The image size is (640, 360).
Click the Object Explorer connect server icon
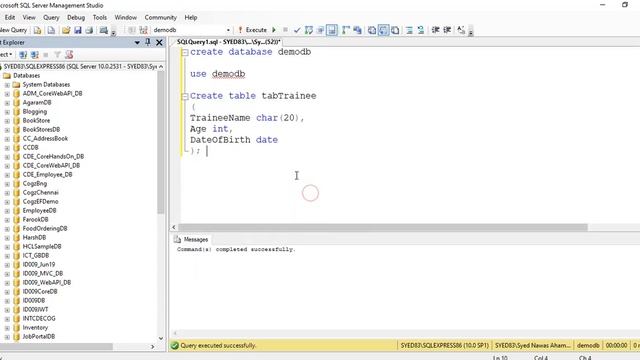coord(23,55)
